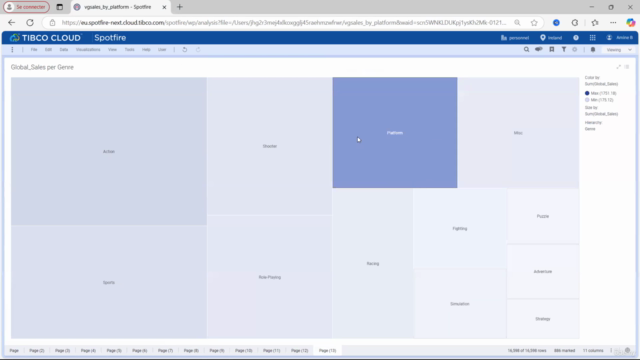This screenshot has width=640, height=360.
Task: Select the Puzzle treemap tile
Action: (x=543, y=216)
